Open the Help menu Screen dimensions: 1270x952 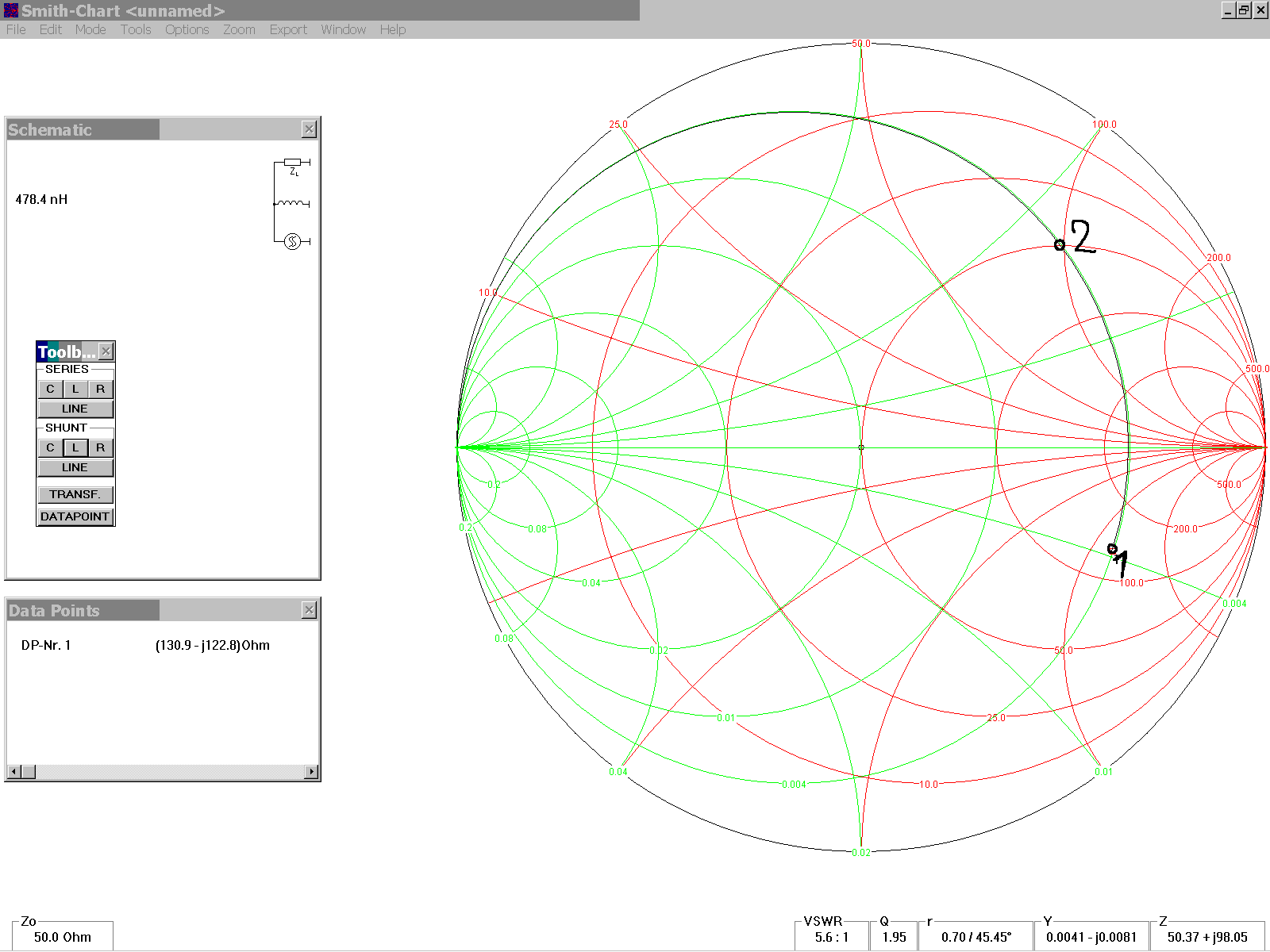click(x=392, y=29)
